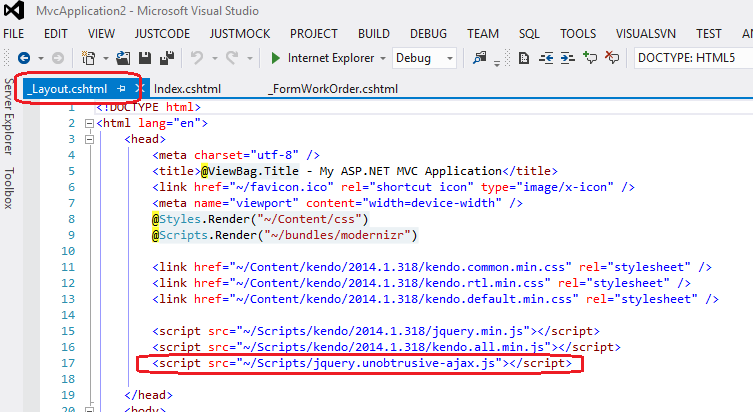Viewport: 753px width, 412px height.
Task: Click the jquery.min.js script line
Action: pyautogui.click(x=376, y=331)
